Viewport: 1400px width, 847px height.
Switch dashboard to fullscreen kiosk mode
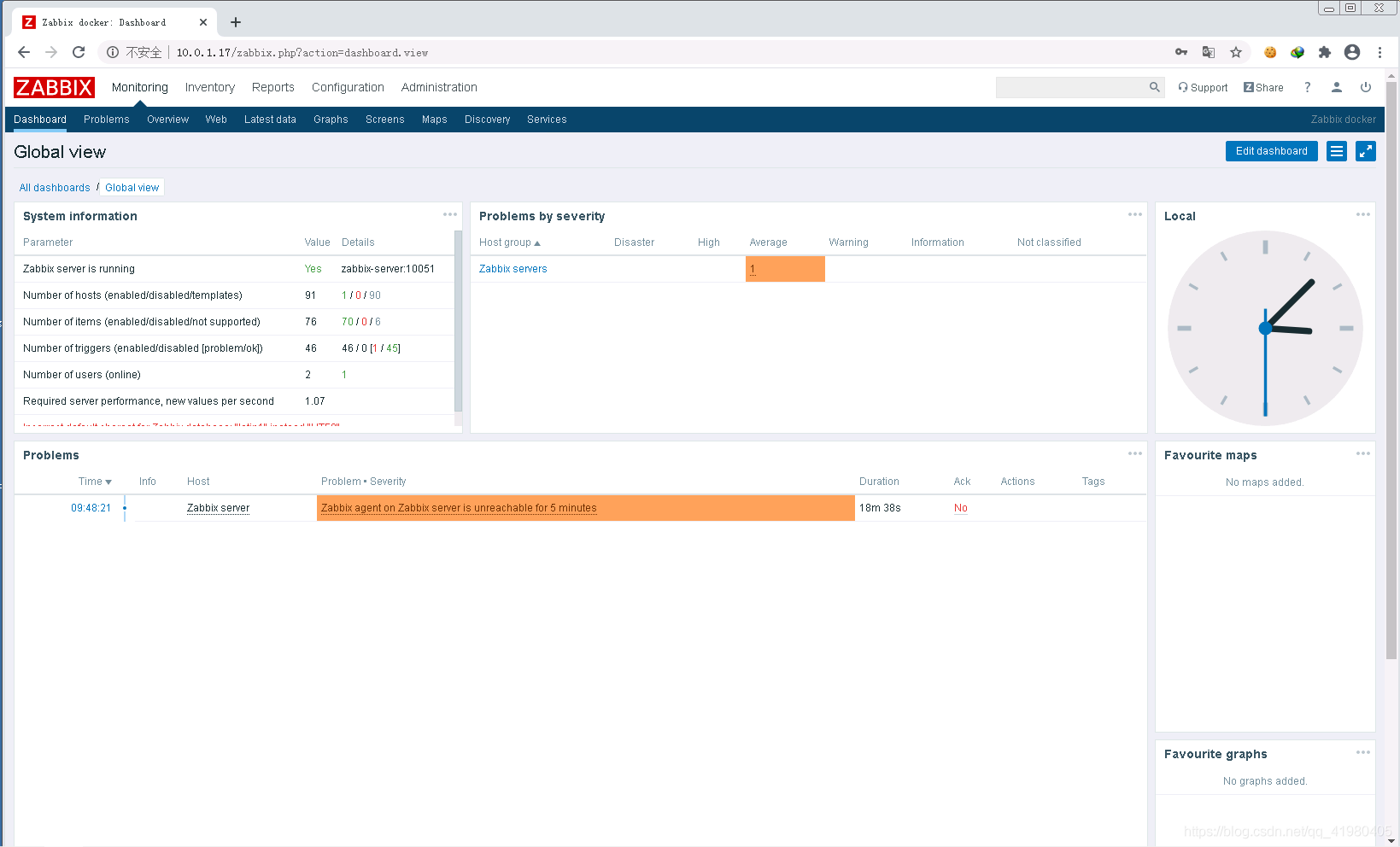tap(1366, 151)
